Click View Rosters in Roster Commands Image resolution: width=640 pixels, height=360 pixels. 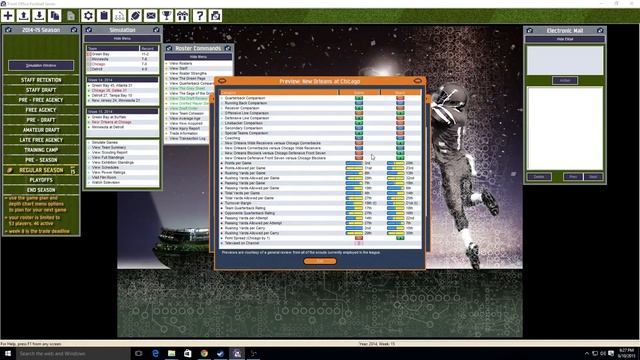(x=180, y=64)
